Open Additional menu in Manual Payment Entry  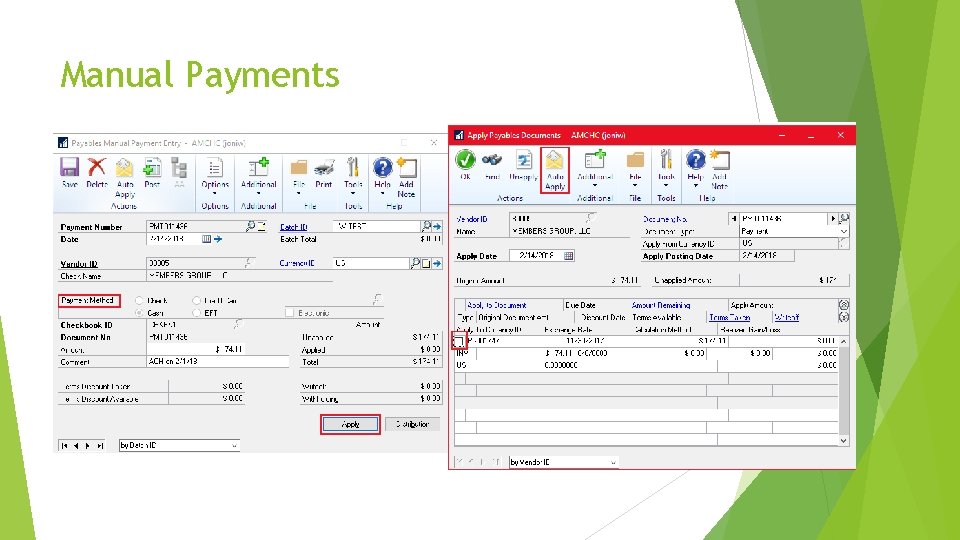tap(258, 176)
